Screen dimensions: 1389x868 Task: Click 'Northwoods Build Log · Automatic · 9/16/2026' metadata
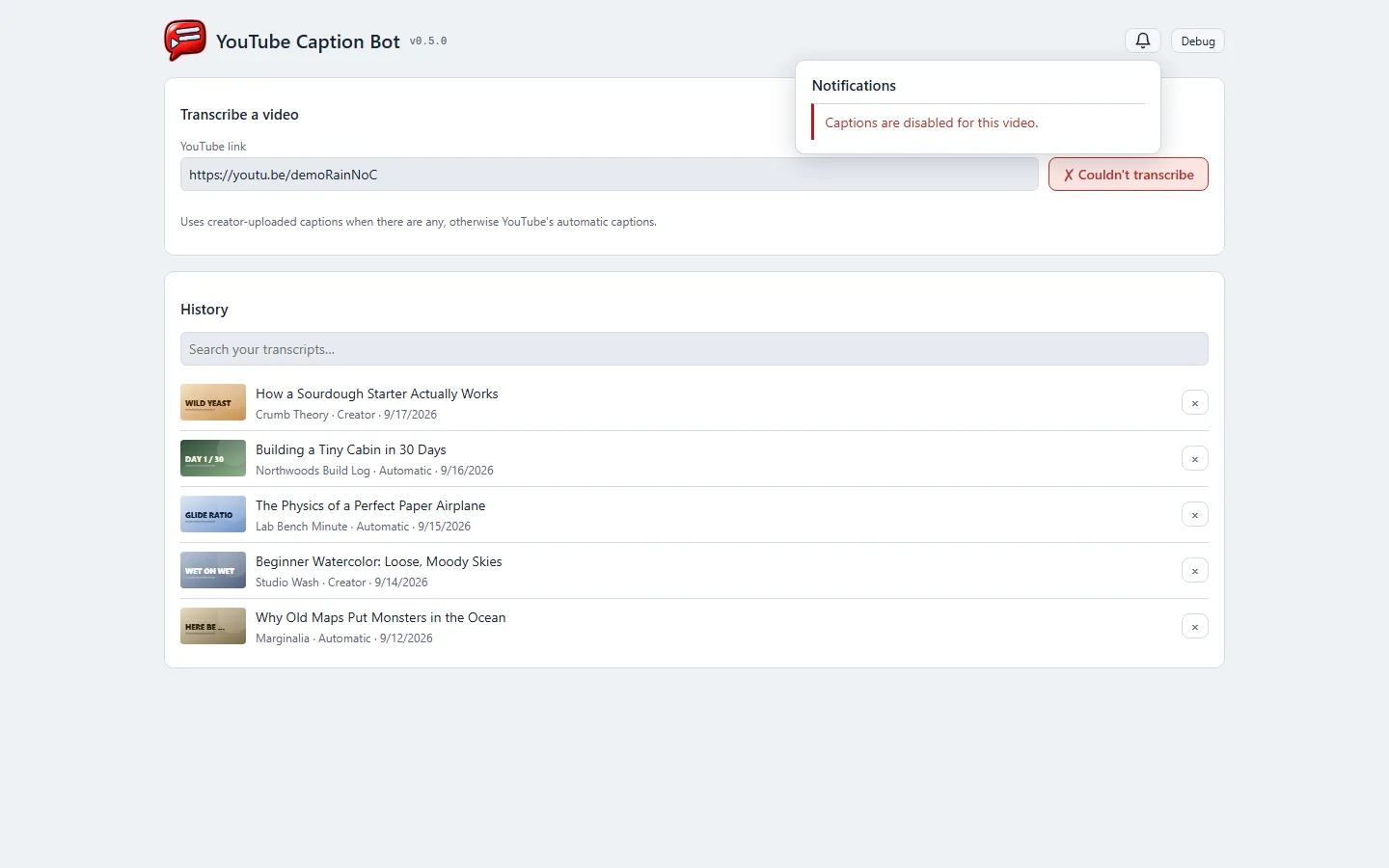pos(374,471)
